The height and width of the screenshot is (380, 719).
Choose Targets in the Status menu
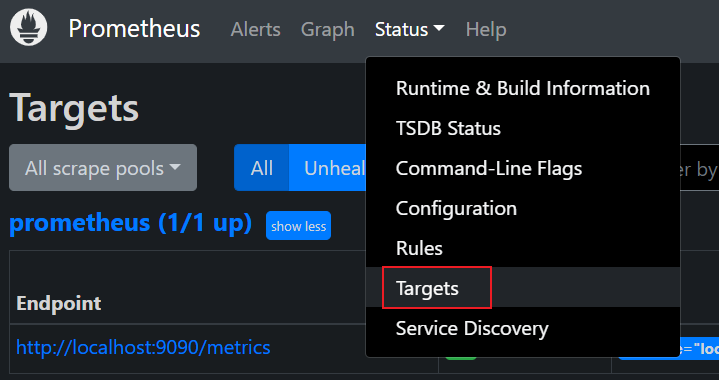(x=523, y=288)
